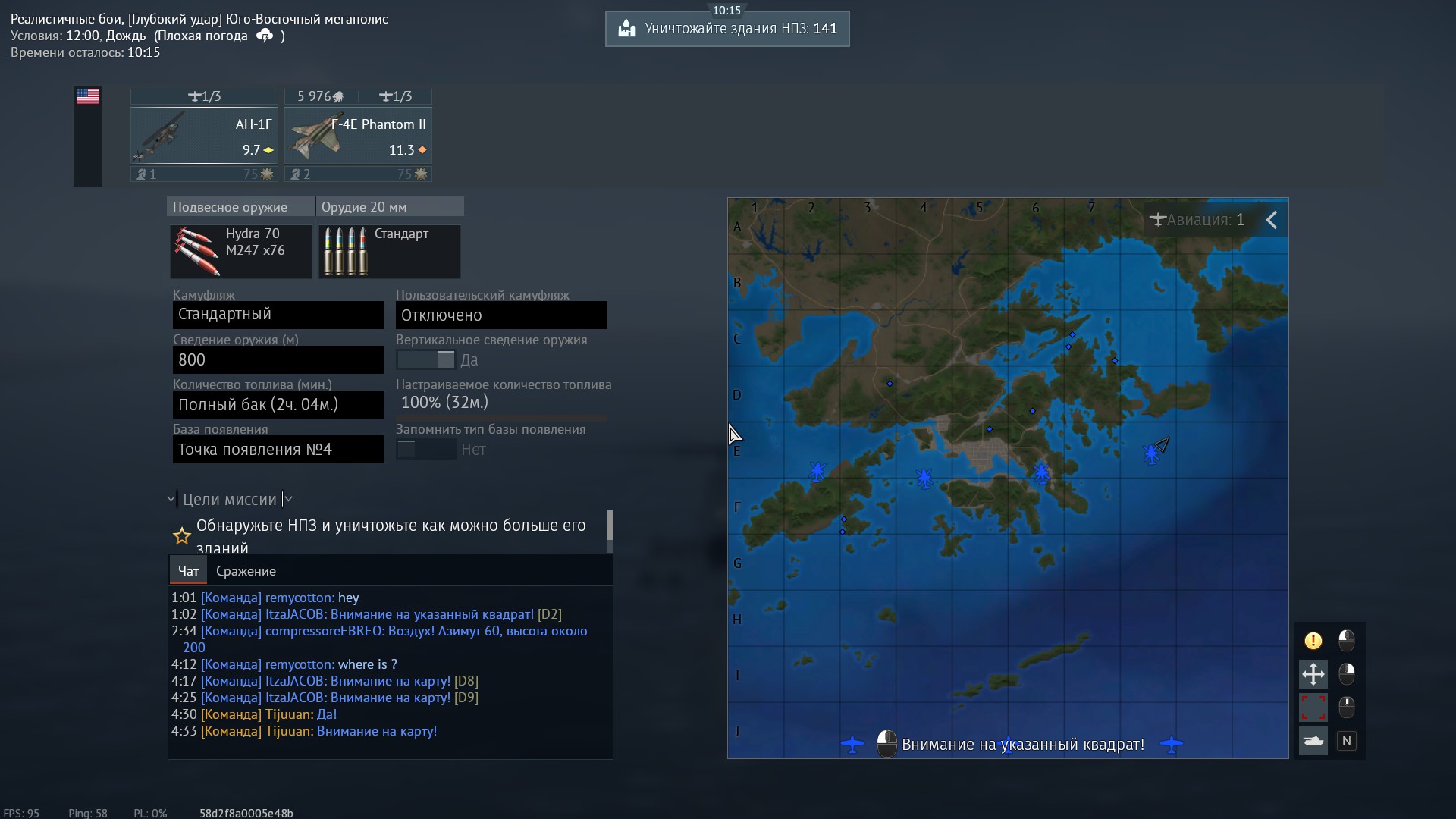
Task: Click helicopter spawn point in grid E7
Action: click(1151, 454)
